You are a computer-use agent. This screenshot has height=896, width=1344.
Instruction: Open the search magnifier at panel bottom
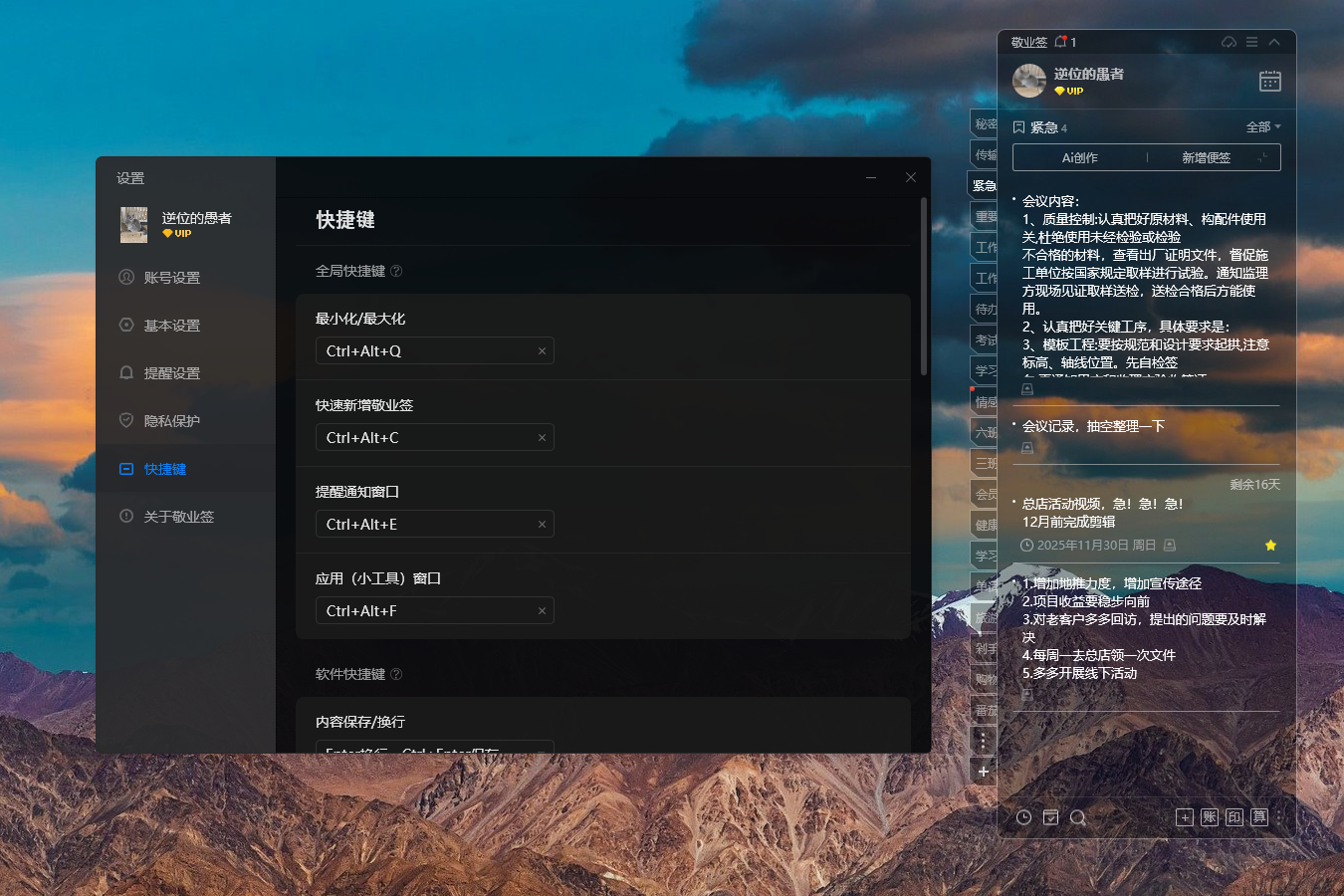1078,816
